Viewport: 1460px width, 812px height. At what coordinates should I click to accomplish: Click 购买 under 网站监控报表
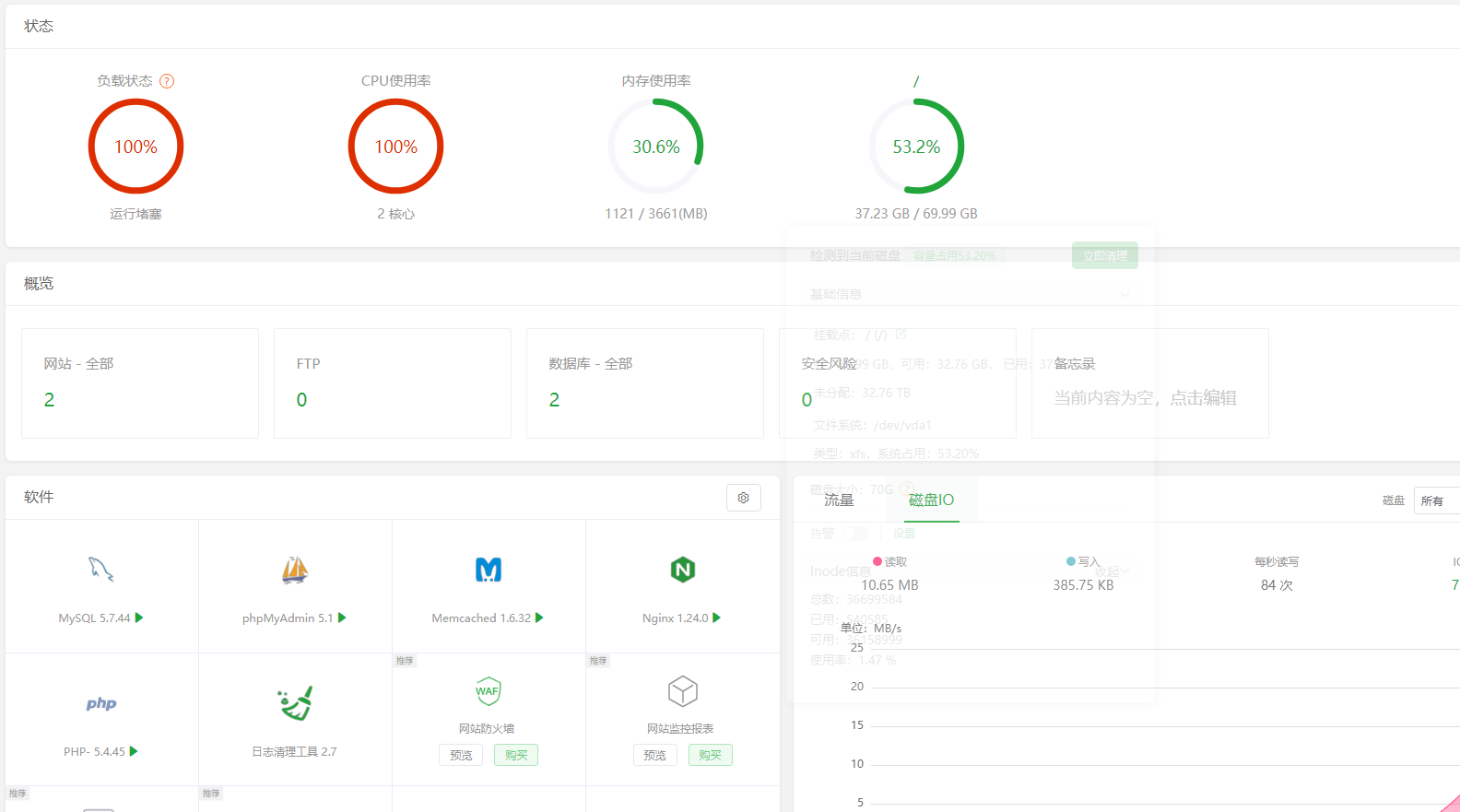[x=711, y=755]
